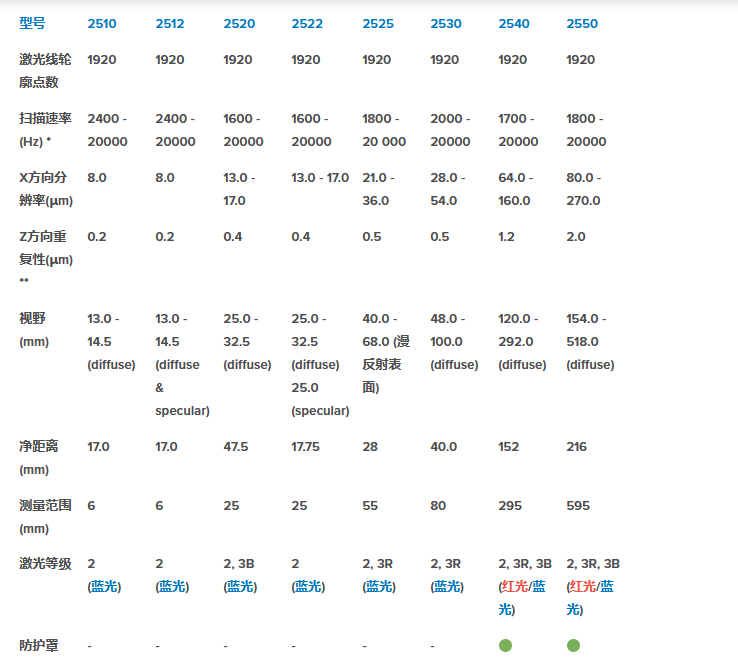Click measurement range value 595 for 2550
The image size is (738, 659).
[579, 506]
